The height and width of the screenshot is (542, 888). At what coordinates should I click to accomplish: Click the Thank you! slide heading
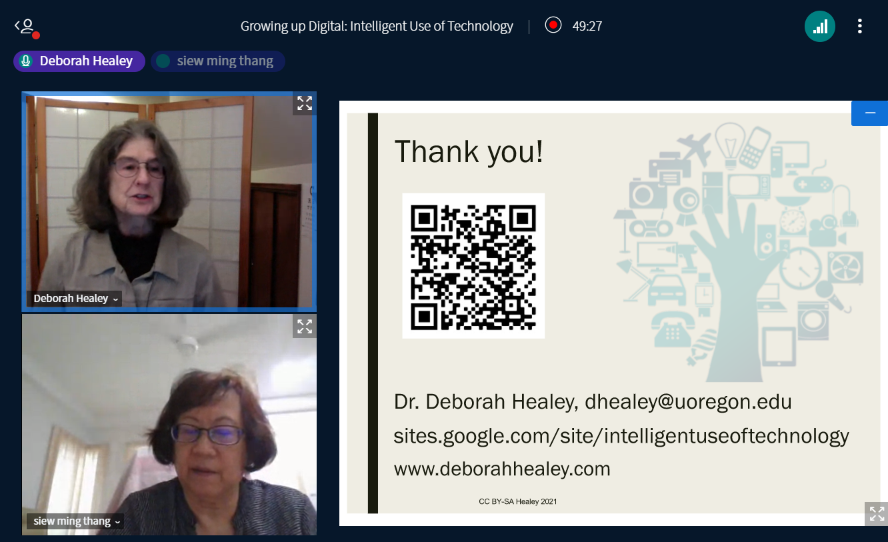[x=469, y=152]
